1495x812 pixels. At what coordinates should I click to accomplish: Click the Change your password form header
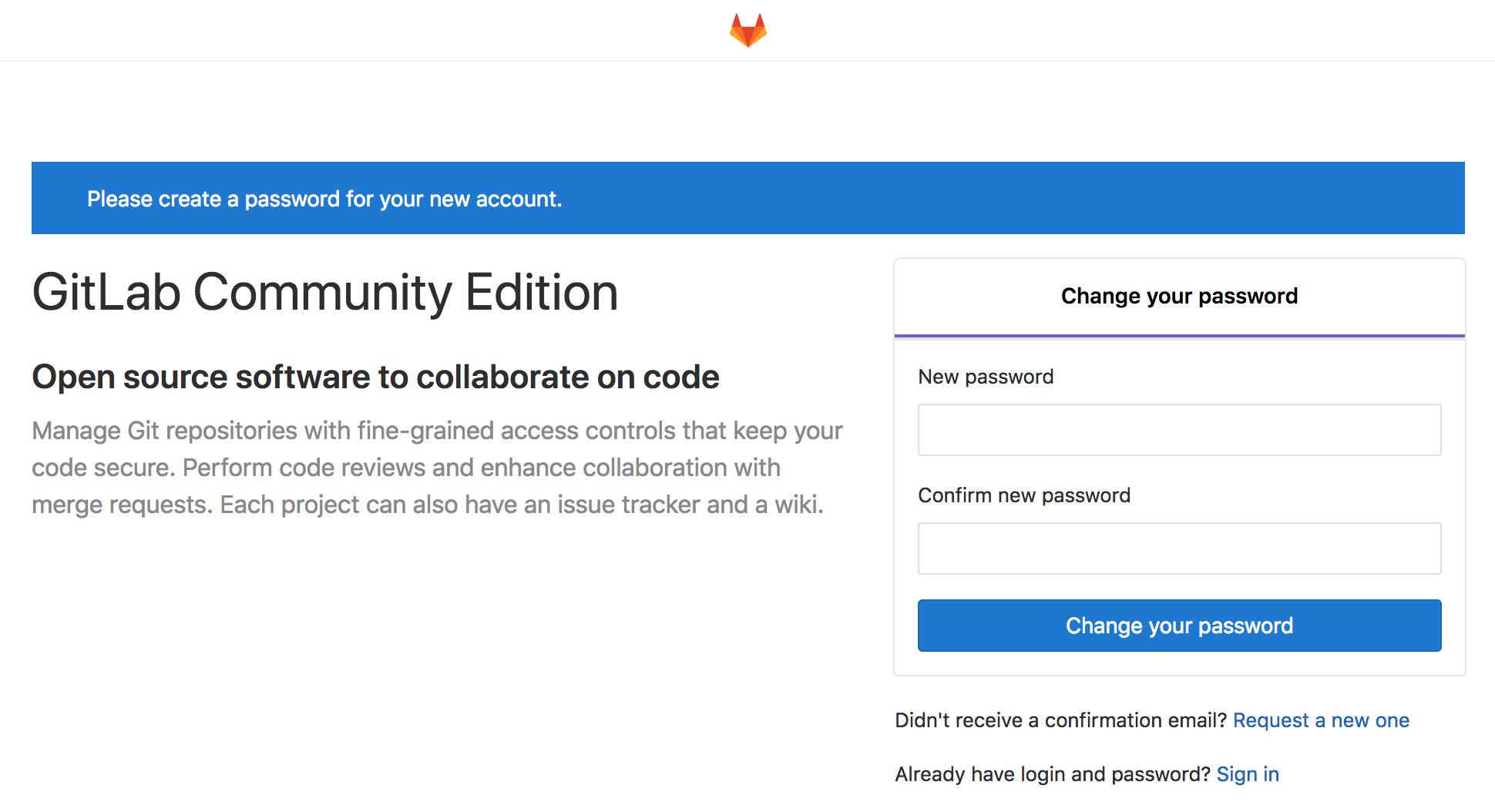[1178, 296]
